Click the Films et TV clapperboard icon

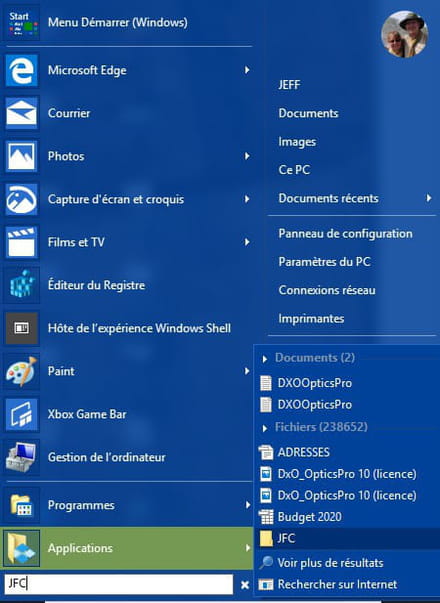pos(22,242)
